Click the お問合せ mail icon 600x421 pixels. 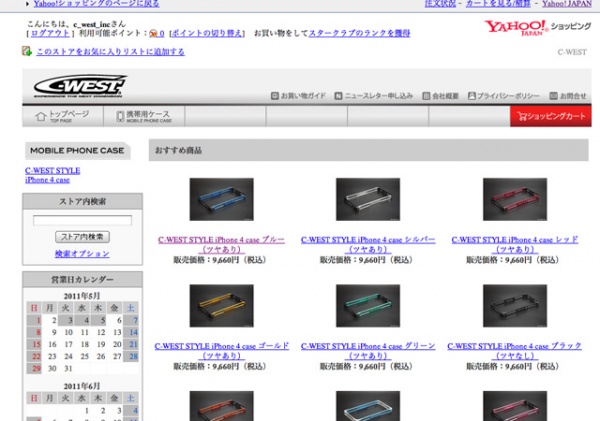point(553,96)
